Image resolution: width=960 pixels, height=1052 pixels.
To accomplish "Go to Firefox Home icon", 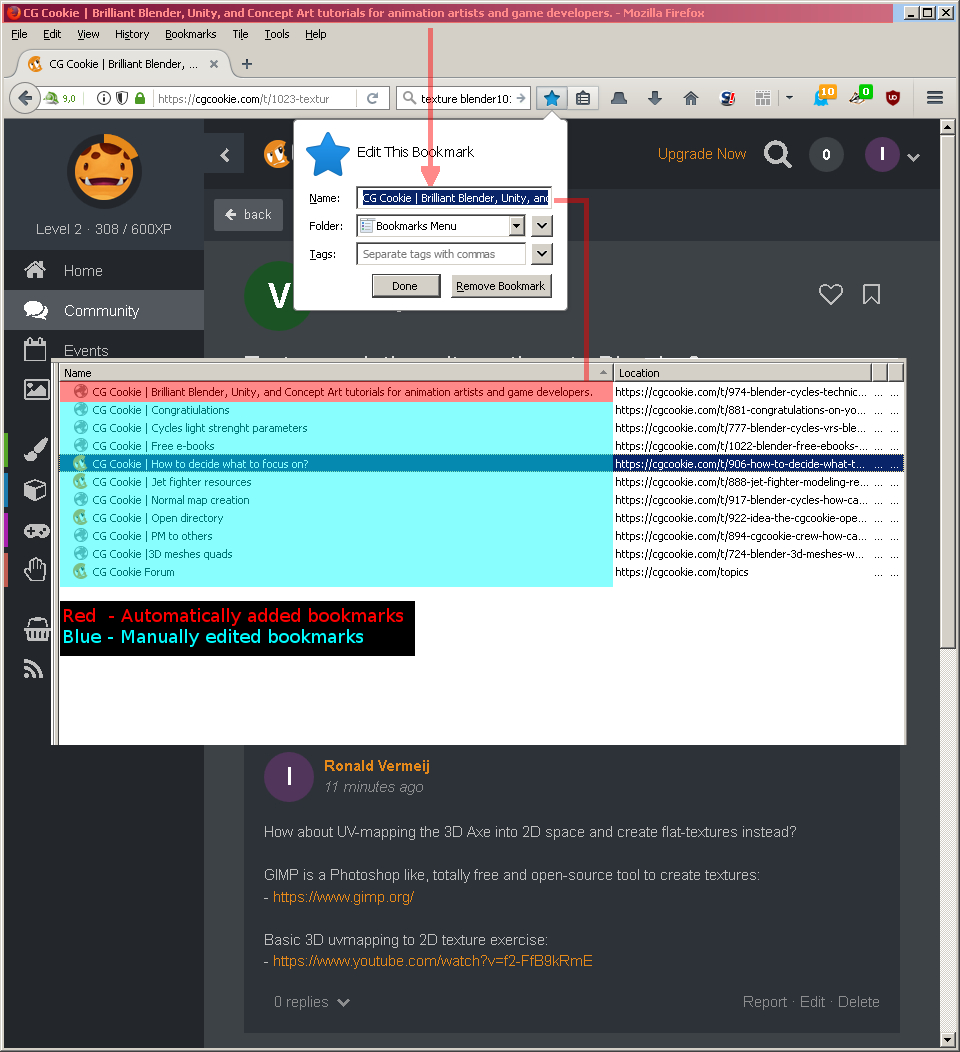I will point(690,99).
